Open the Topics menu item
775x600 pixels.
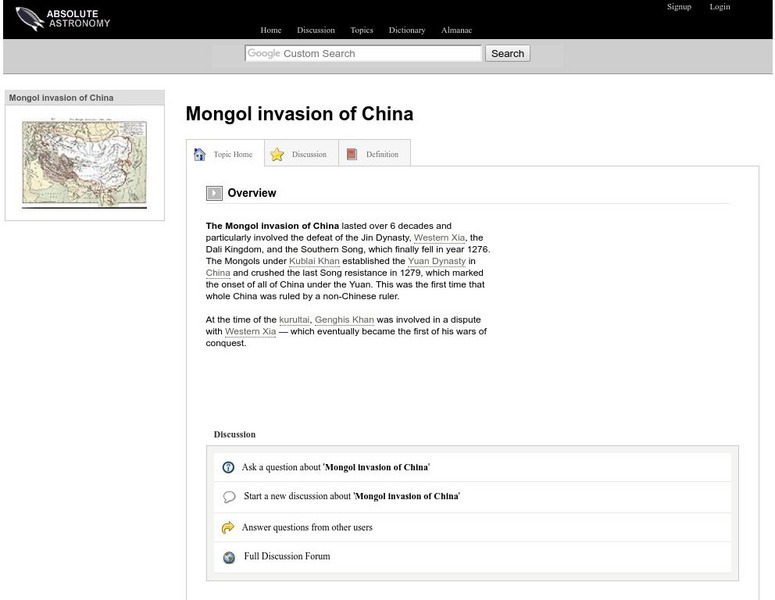[x=361, y=30]
